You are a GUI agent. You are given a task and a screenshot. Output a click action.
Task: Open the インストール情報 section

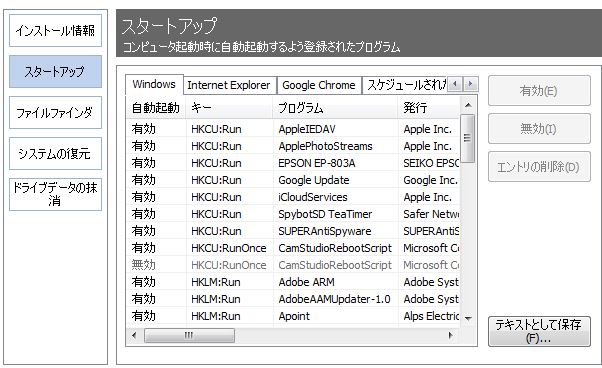pyautogui.click(x=55, y=31)
